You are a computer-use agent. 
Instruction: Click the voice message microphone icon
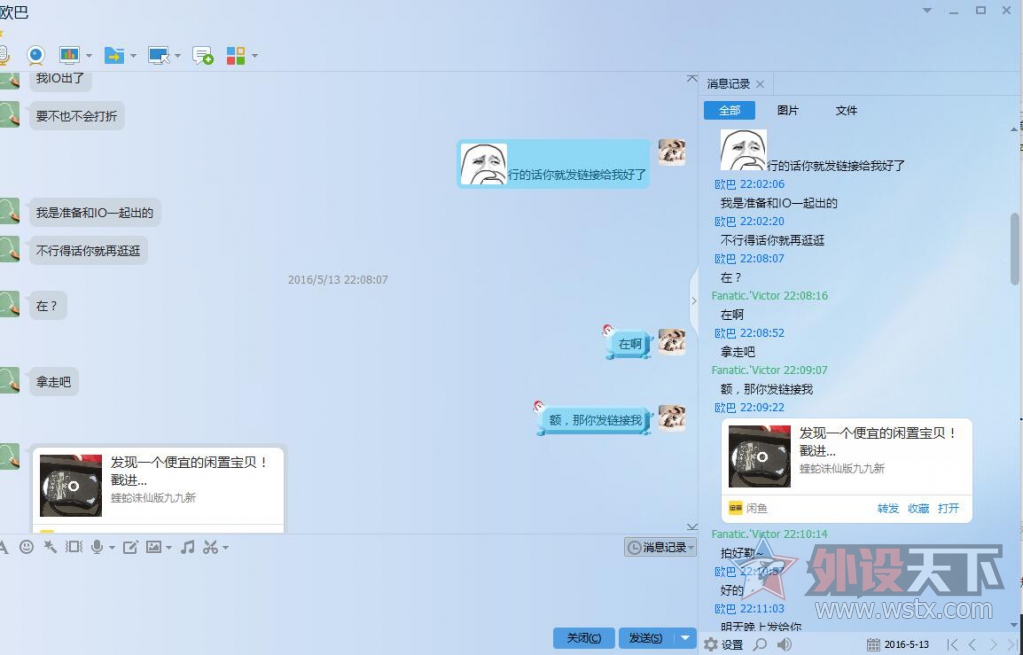click(x=98, y=547)
